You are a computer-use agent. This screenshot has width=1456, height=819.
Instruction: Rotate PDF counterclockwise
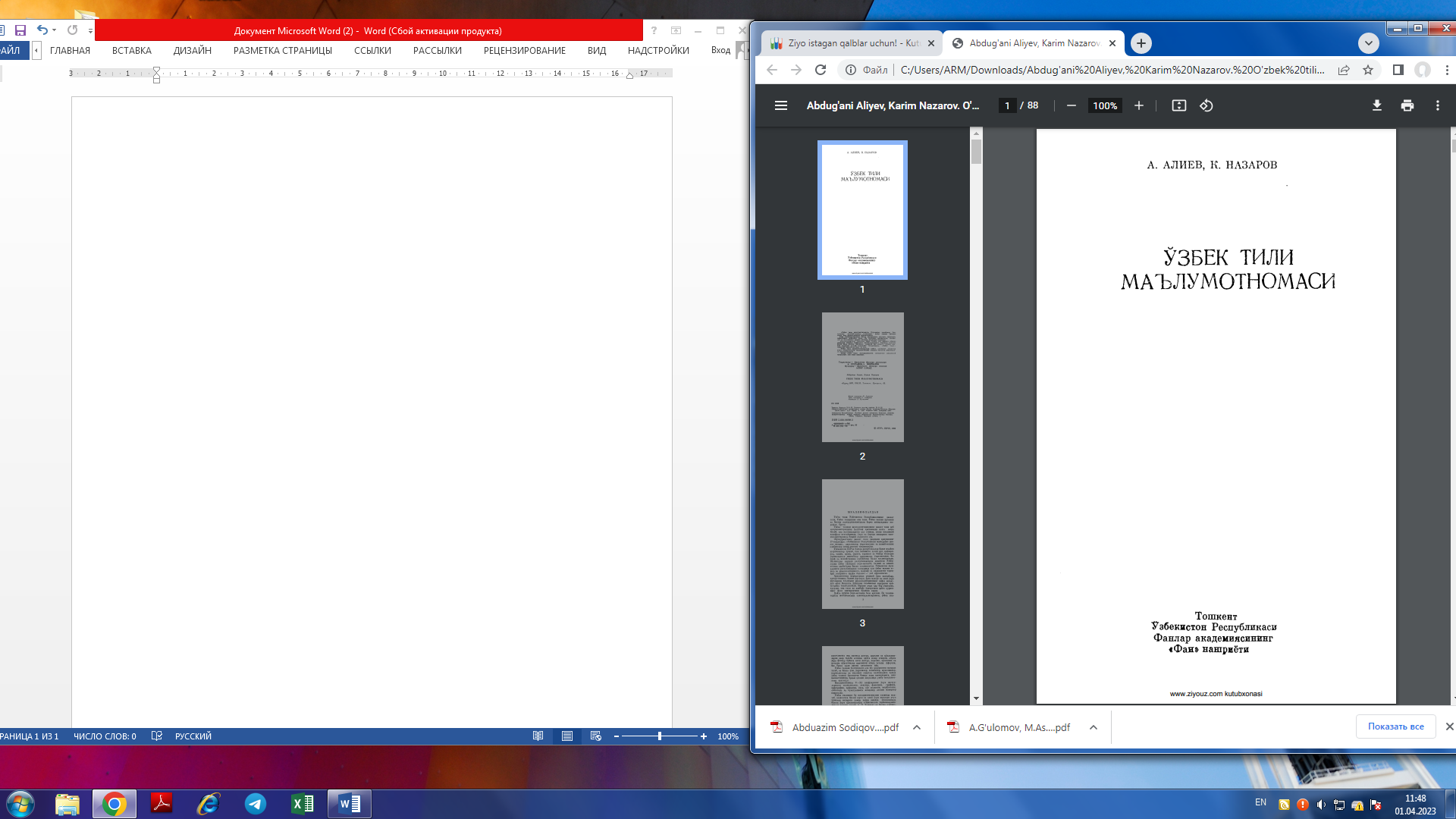click(1207, 105)
